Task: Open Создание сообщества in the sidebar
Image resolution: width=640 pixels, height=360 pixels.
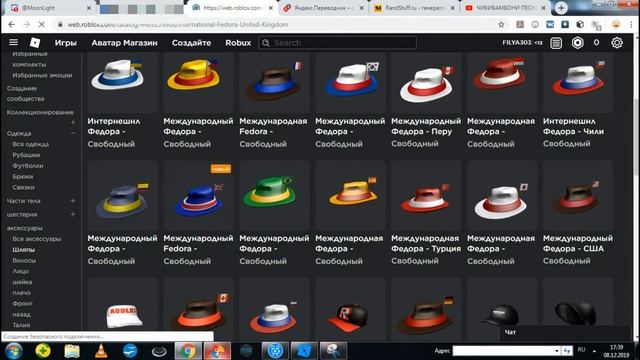Action: pyautogui.click(x=25, y=93)
